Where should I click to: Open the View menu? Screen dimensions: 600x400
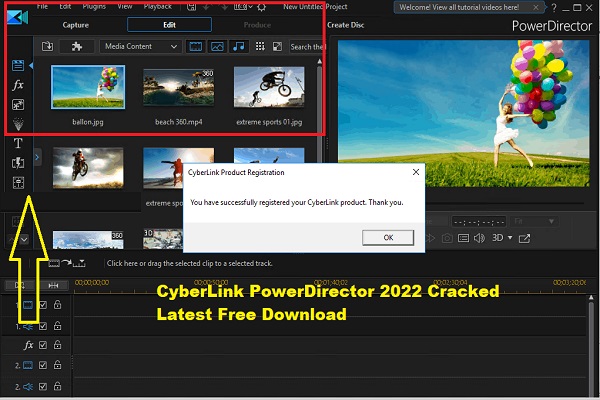(125, 7)
